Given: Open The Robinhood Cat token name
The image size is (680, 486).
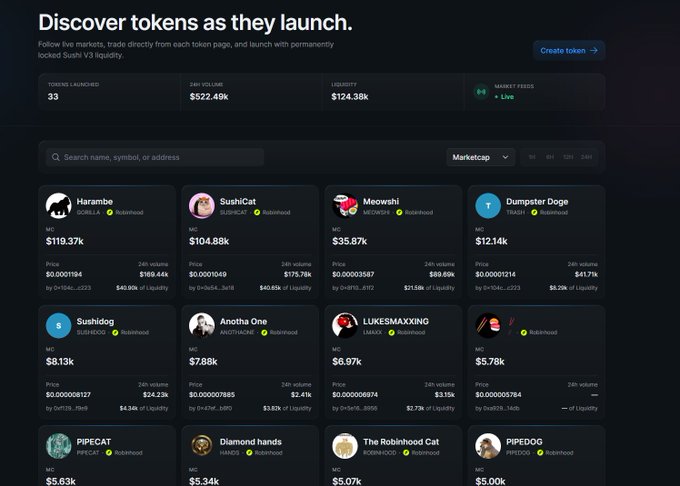Looking at the screenshot, I should (x=401, y=442).
